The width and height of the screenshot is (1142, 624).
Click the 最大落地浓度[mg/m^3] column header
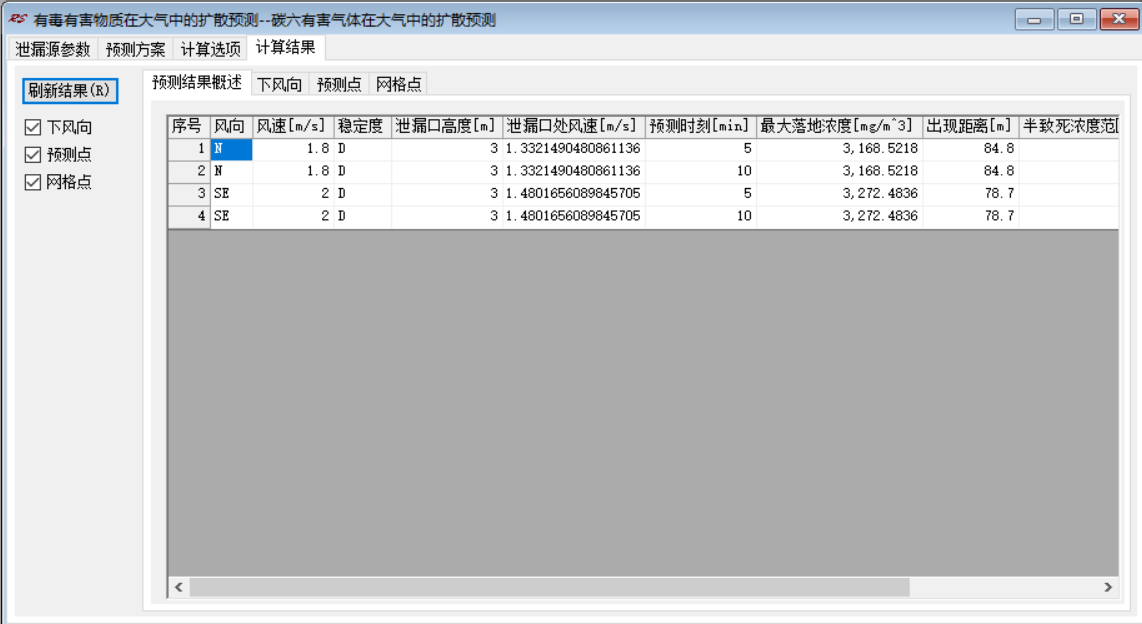tap(839, 126)
